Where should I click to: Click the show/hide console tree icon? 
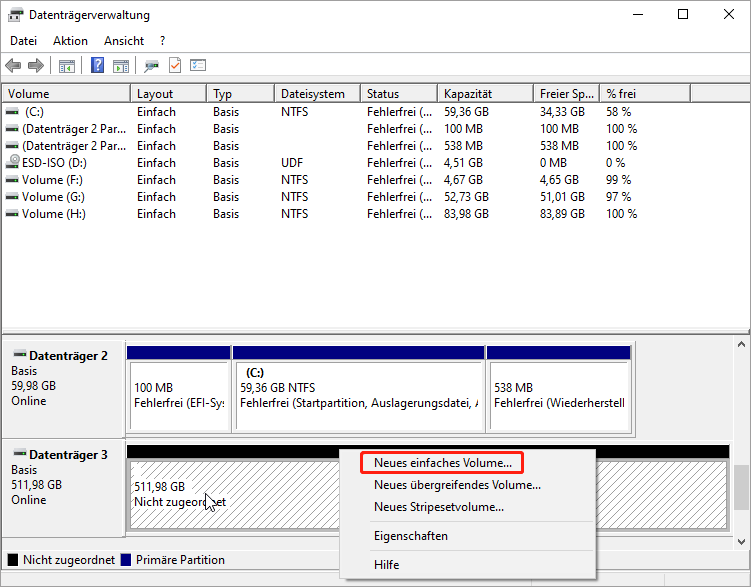tap(67, 66)
